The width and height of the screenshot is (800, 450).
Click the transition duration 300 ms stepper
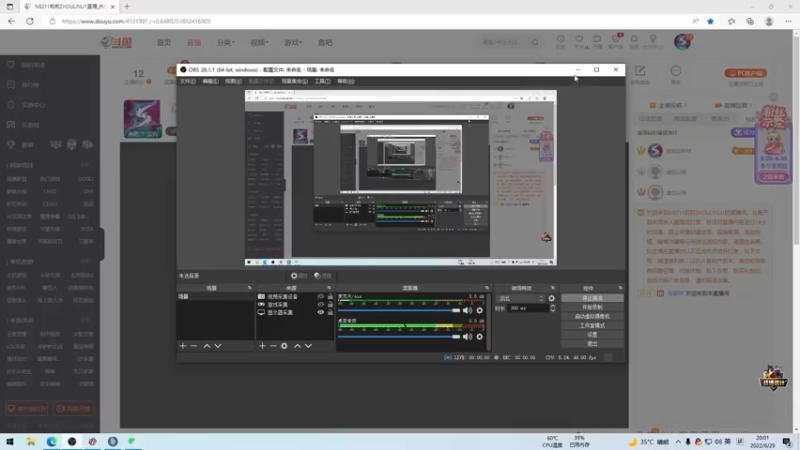[x=553, y=308]
